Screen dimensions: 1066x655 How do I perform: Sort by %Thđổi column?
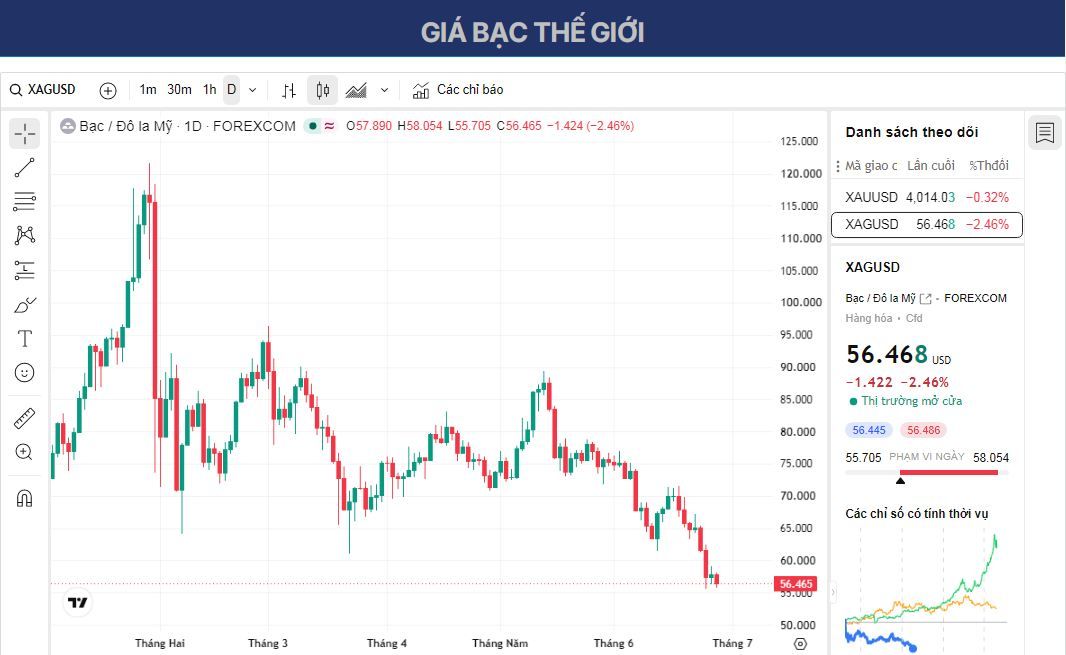pos(989,165)
